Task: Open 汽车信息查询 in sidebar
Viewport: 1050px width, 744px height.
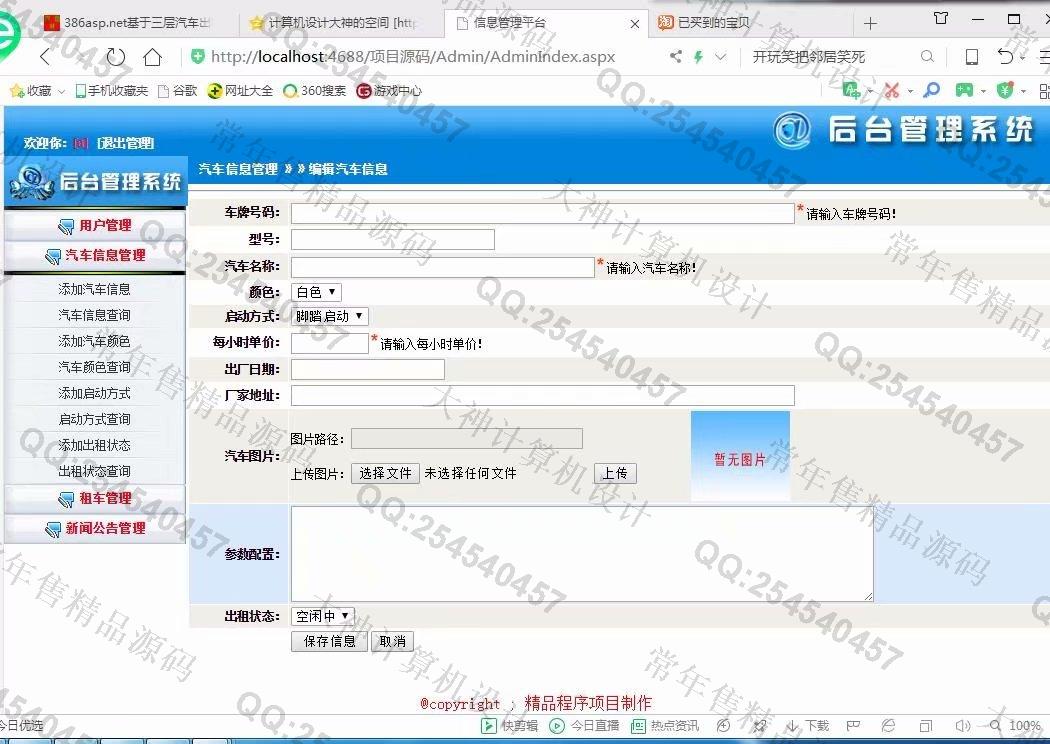Action: 94,315
